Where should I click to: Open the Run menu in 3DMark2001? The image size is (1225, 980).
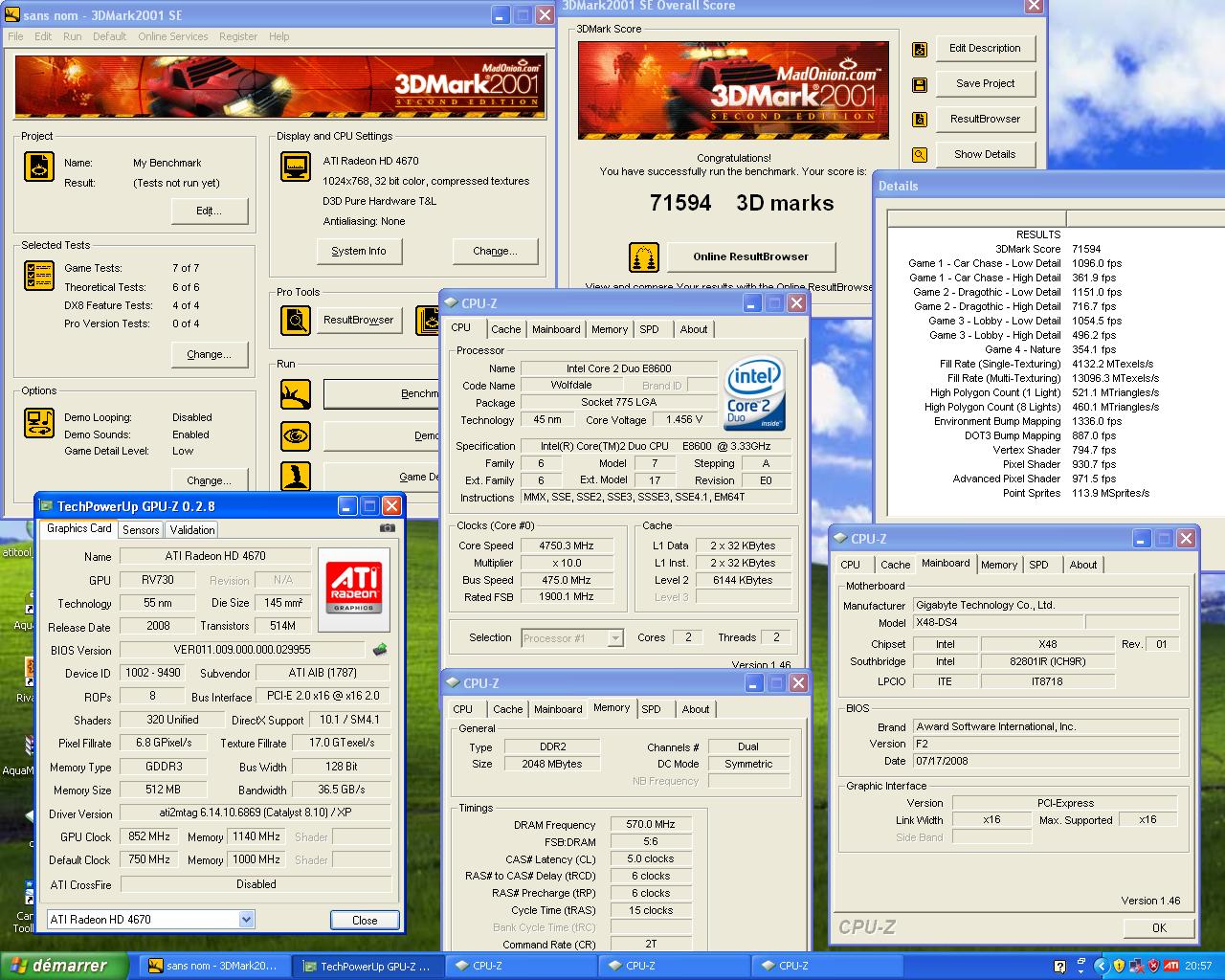(x=72, y=36)
